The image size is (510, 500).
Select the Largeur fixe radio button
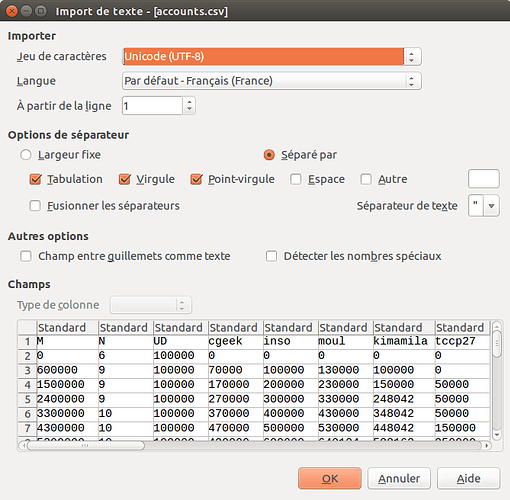(26, 155)
